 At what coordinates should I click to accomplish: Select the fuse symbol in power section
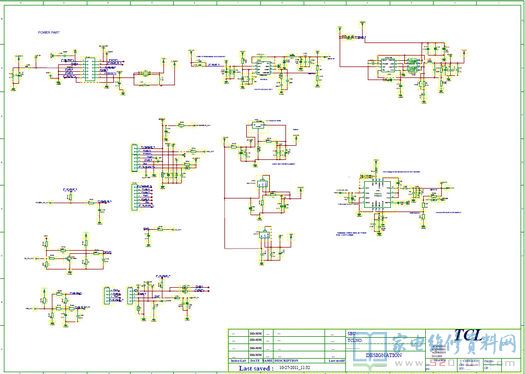[145, 74]
